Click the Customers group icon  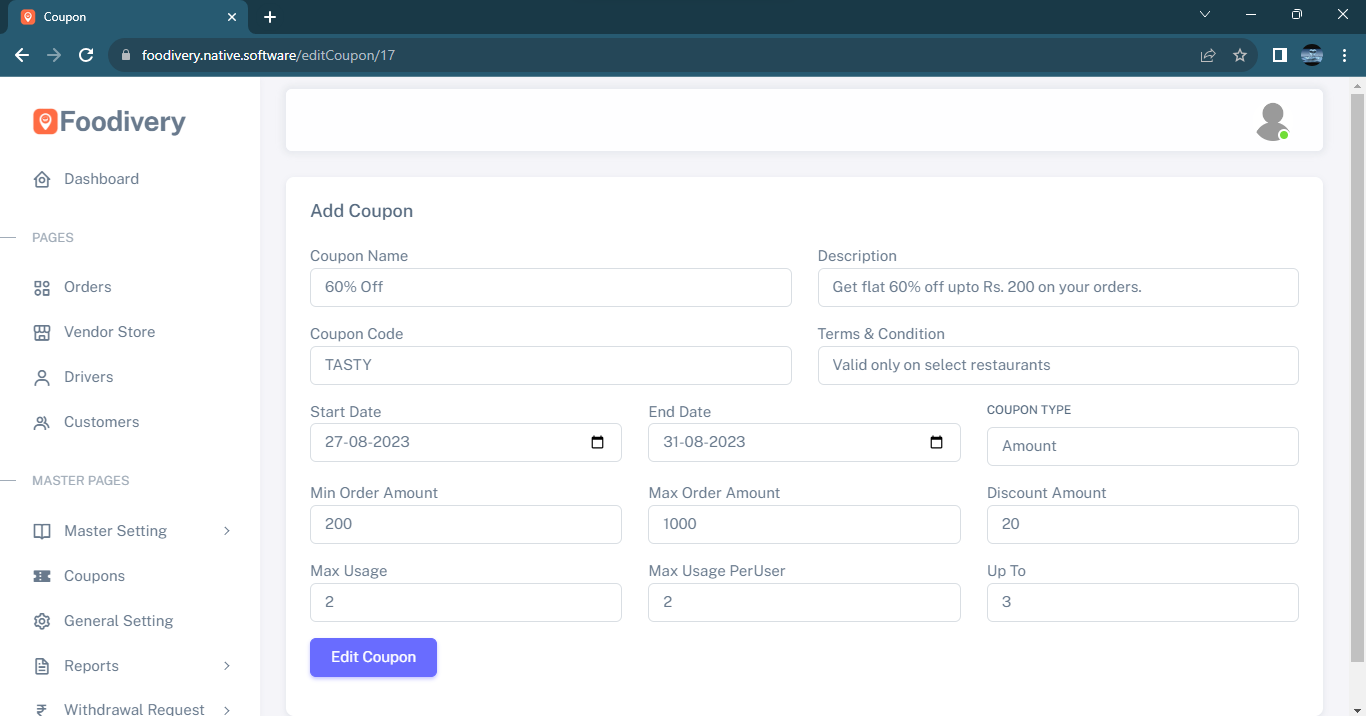[42, 423]
